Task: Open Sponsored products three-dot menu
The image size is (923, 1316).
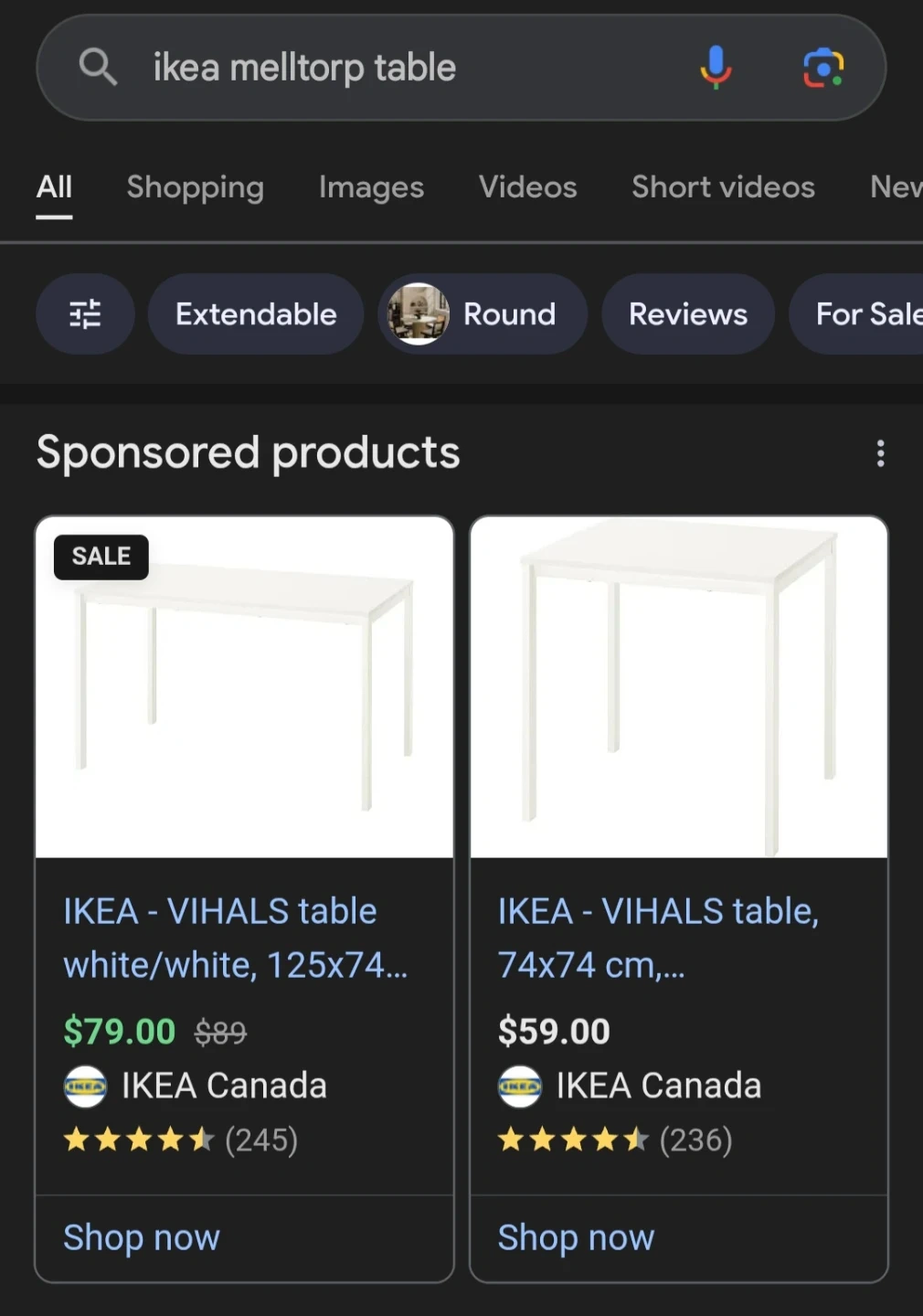Action: [x=880, y=453]
